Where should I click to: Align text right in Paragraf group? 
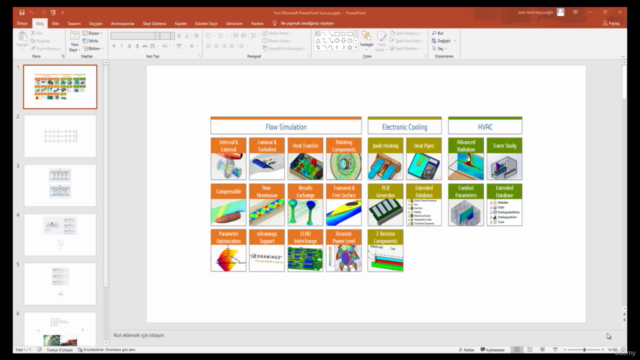click(x=224, y=47)
